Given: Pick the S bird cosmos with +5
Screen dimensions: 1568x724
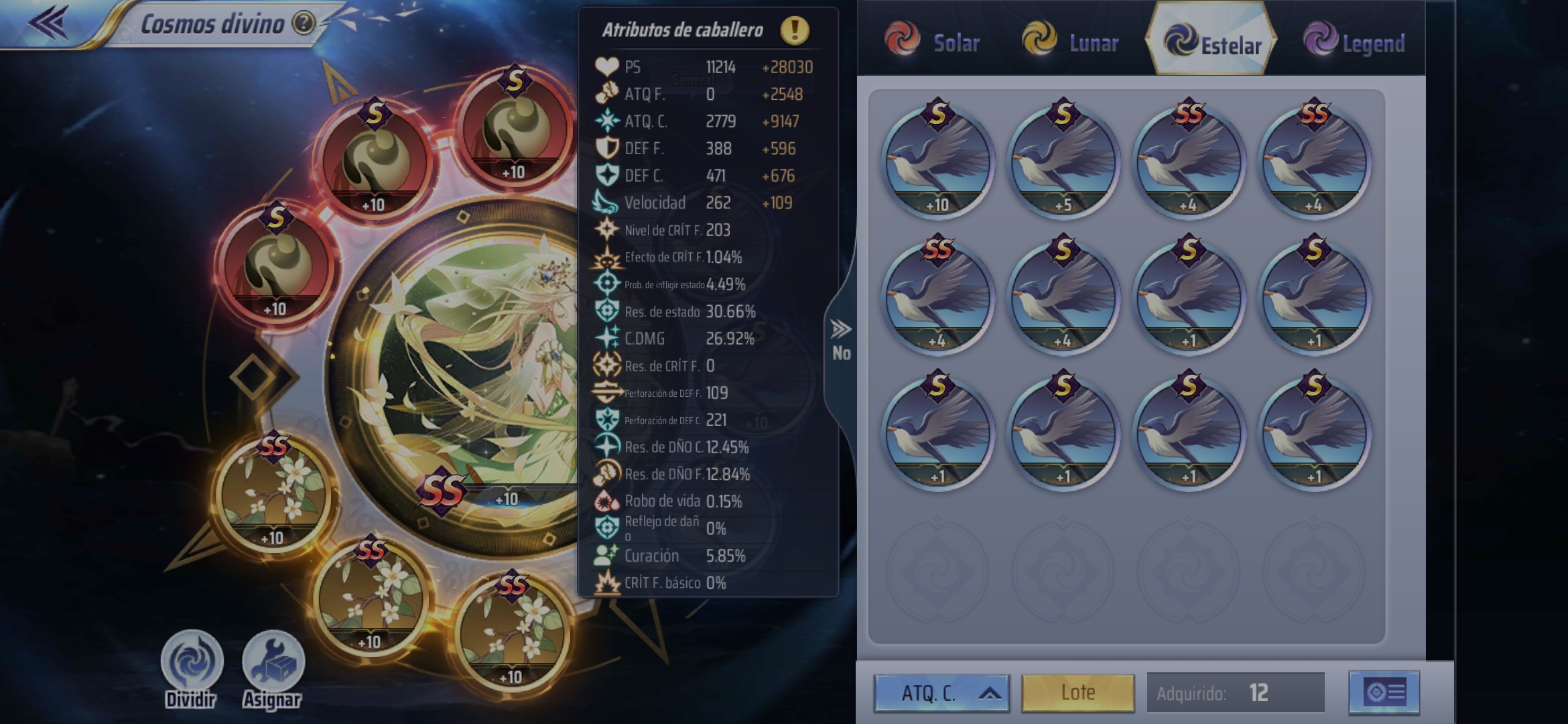Looking at the screenshot, I should click(x=1063, y=161).
